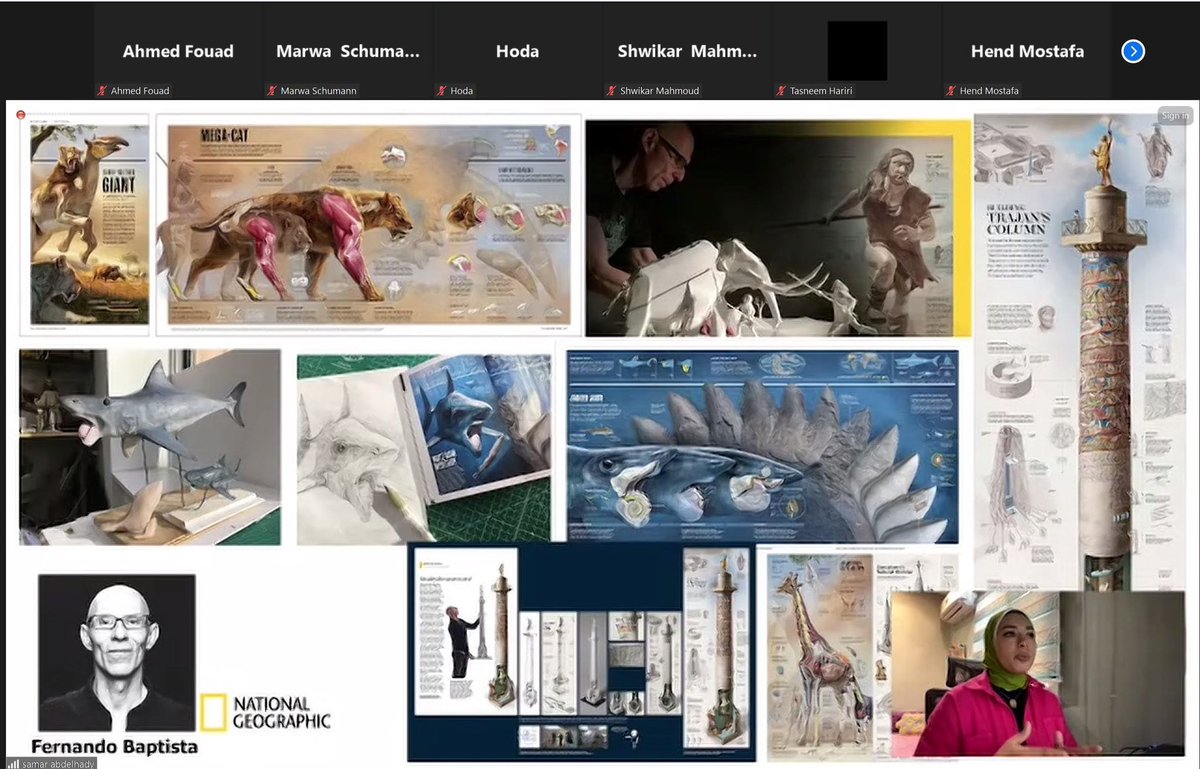Image resolution: width=1200 pixels, height=769 pixels.
Task: Click the sculptor with mammoth model photo
Action: coord(778,228)
